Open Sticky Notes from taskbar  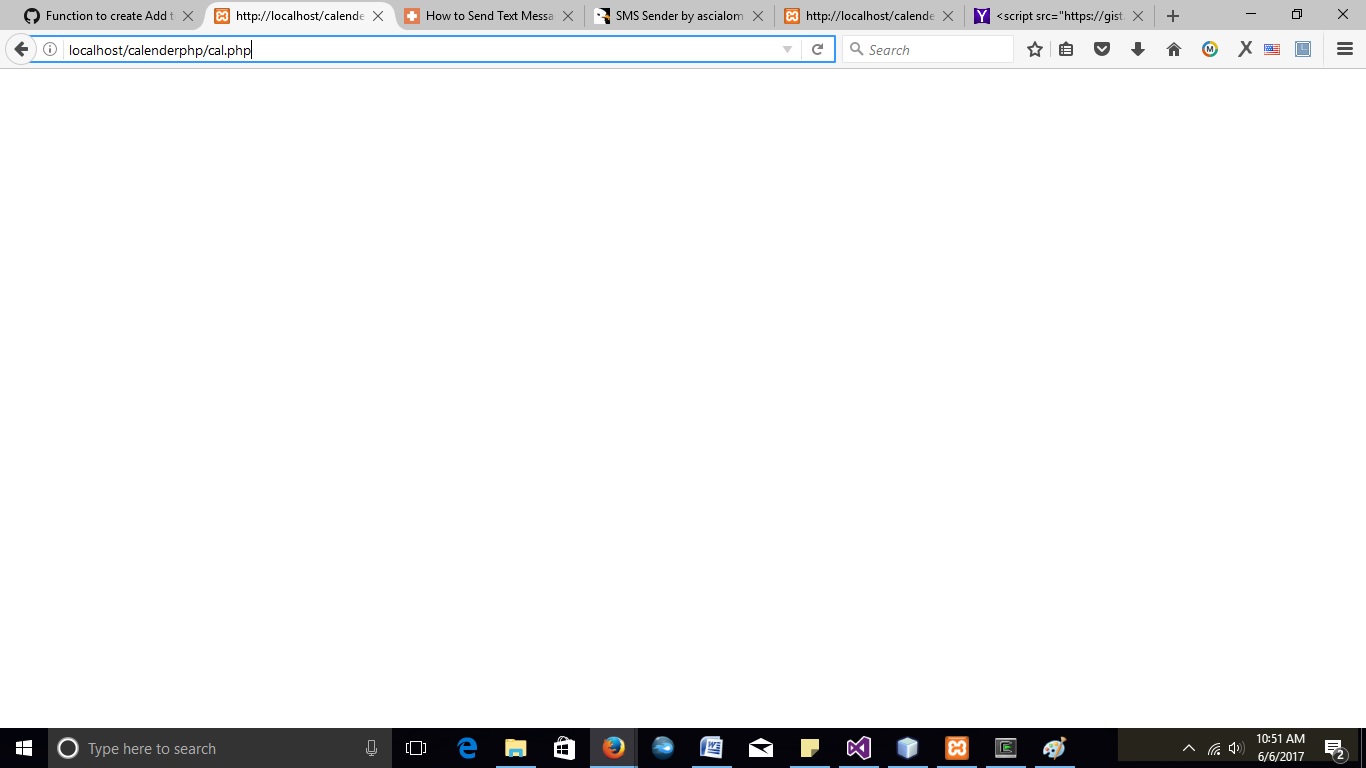click(810, 748)
